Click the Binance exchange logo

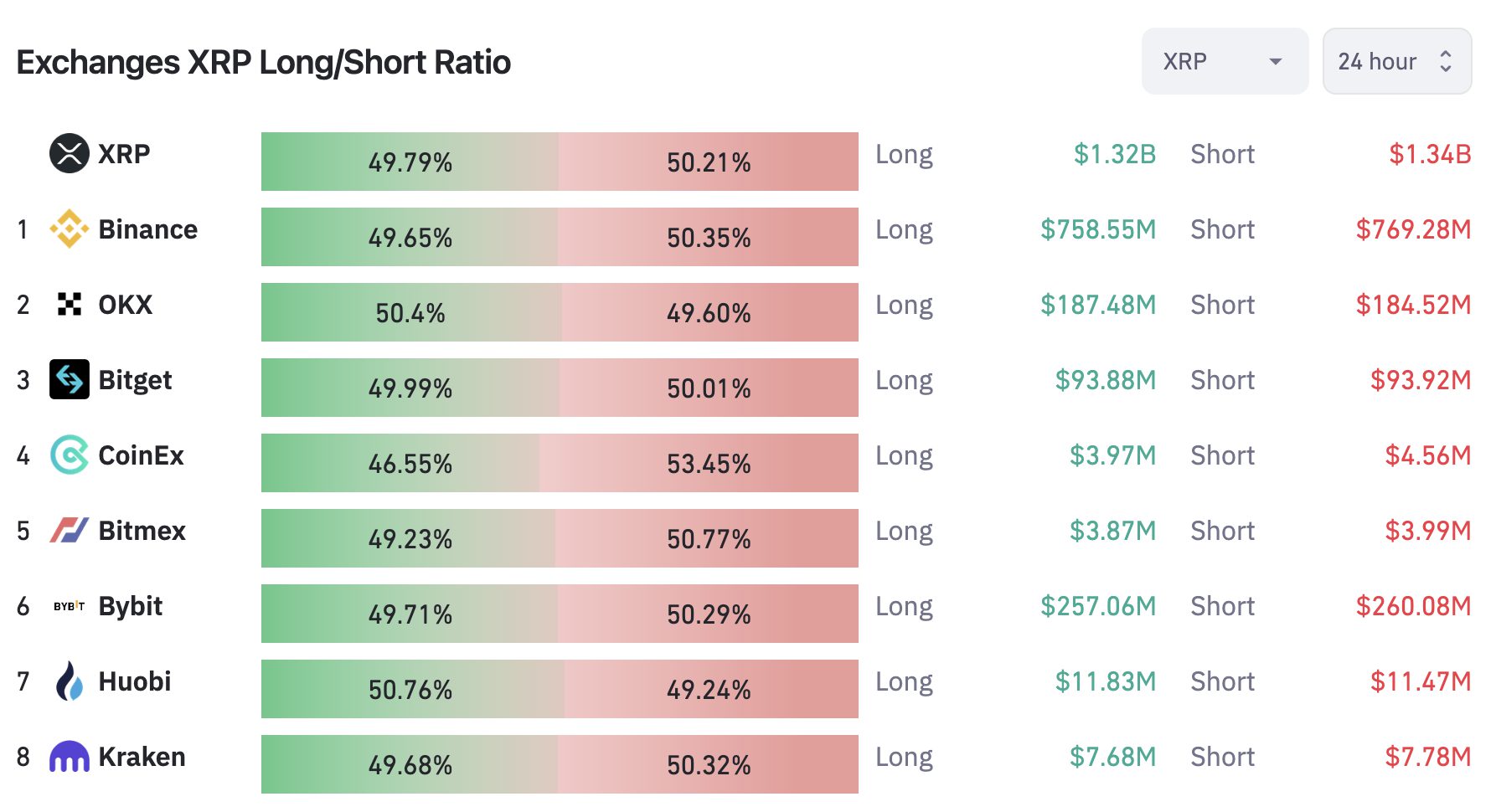70,229
